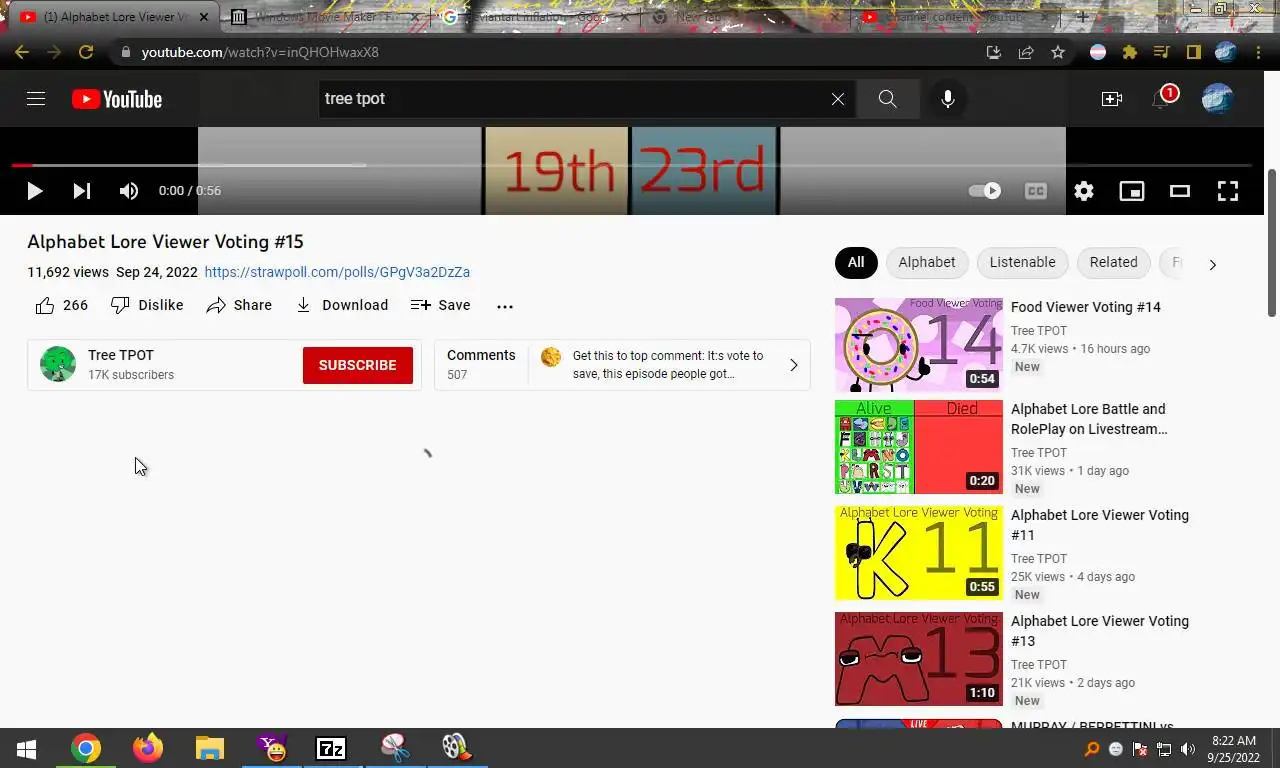Bookmark this page with the star
The height and width of the screenshot is (768, 1280).
(x=1058, y=52)
